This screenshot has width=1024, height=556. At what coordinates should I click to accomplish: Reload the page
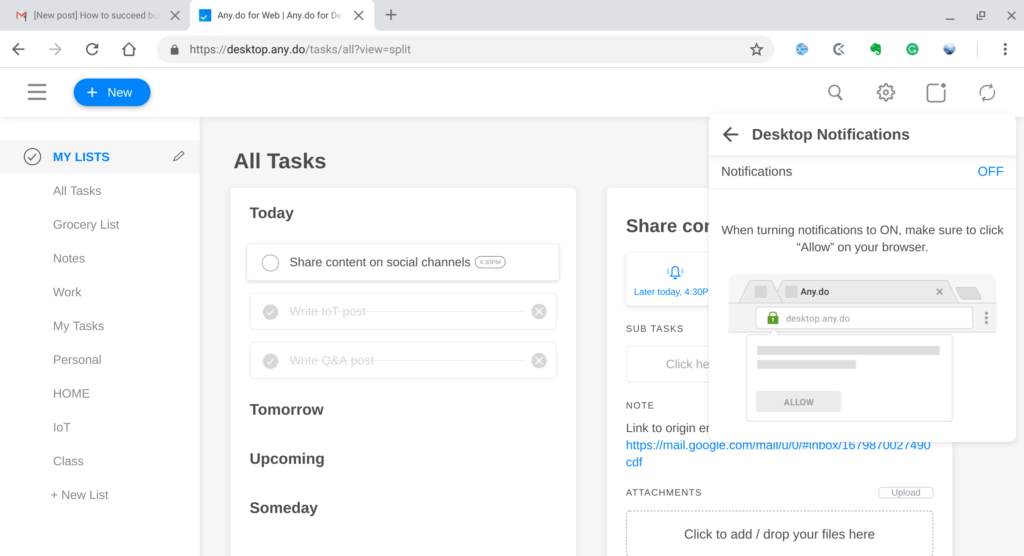point(92,49)
